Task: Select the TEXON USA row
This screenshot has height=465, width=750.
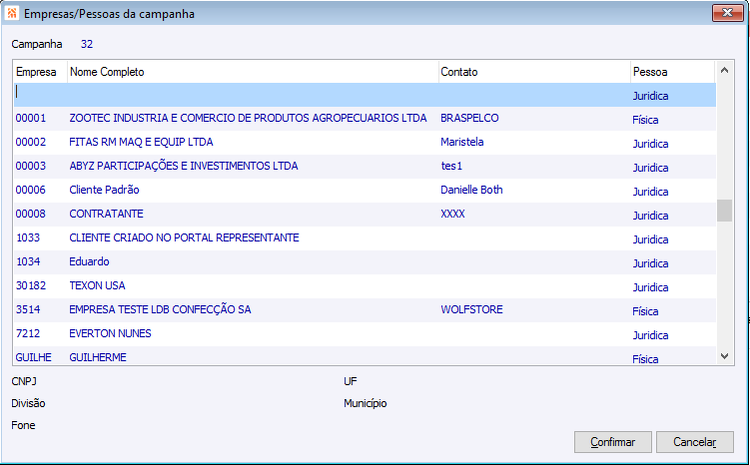Action: pos(365,286)
